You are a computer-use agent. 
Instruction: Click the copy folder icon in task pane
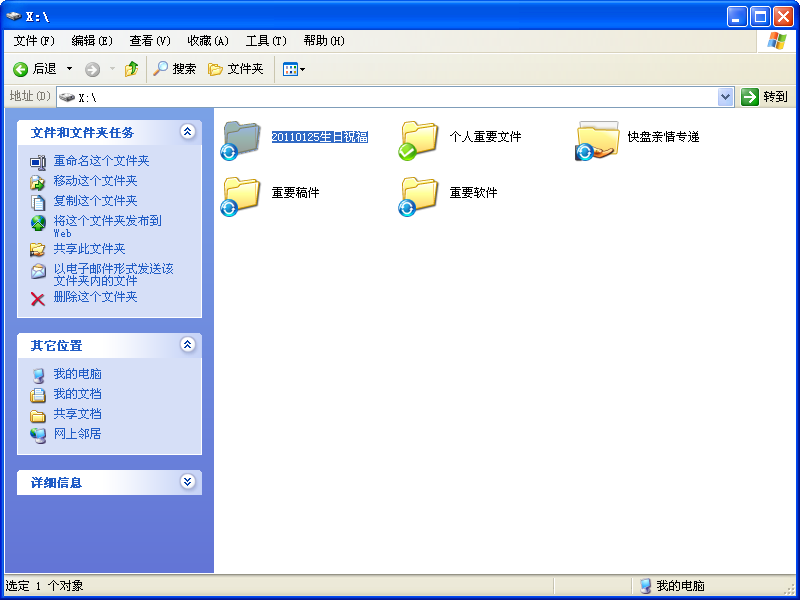pyautogui.click(x=38, y=203)
